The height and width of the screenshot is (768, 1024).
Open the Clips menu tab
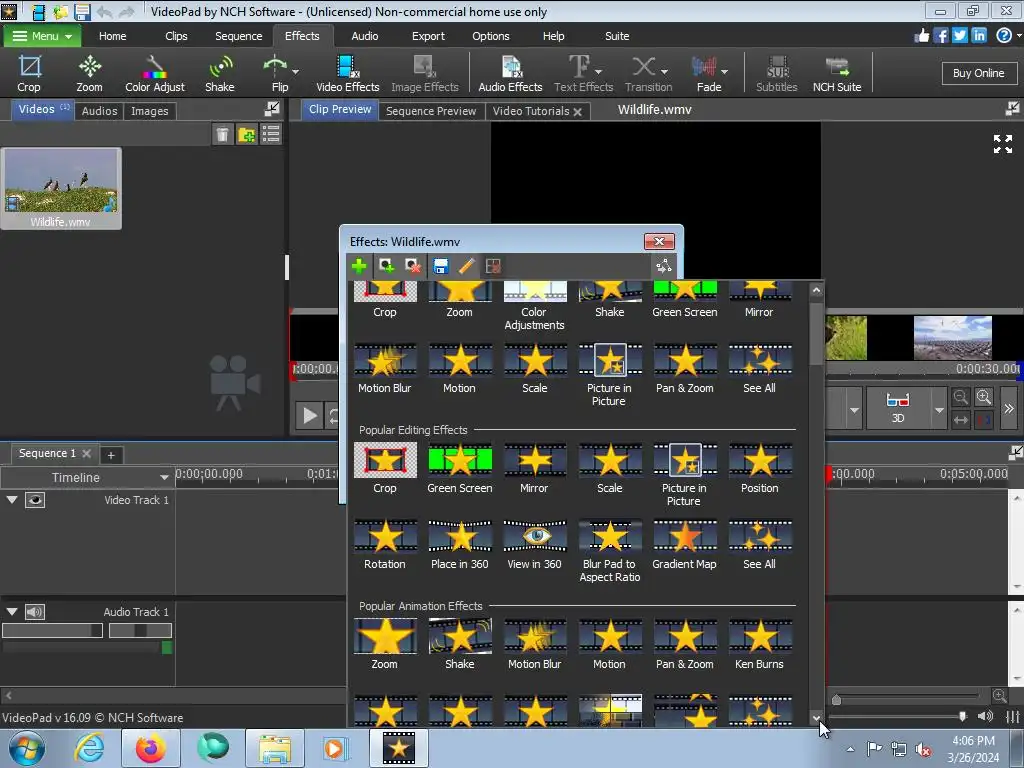pyautogui.click(x=176, y=36)
